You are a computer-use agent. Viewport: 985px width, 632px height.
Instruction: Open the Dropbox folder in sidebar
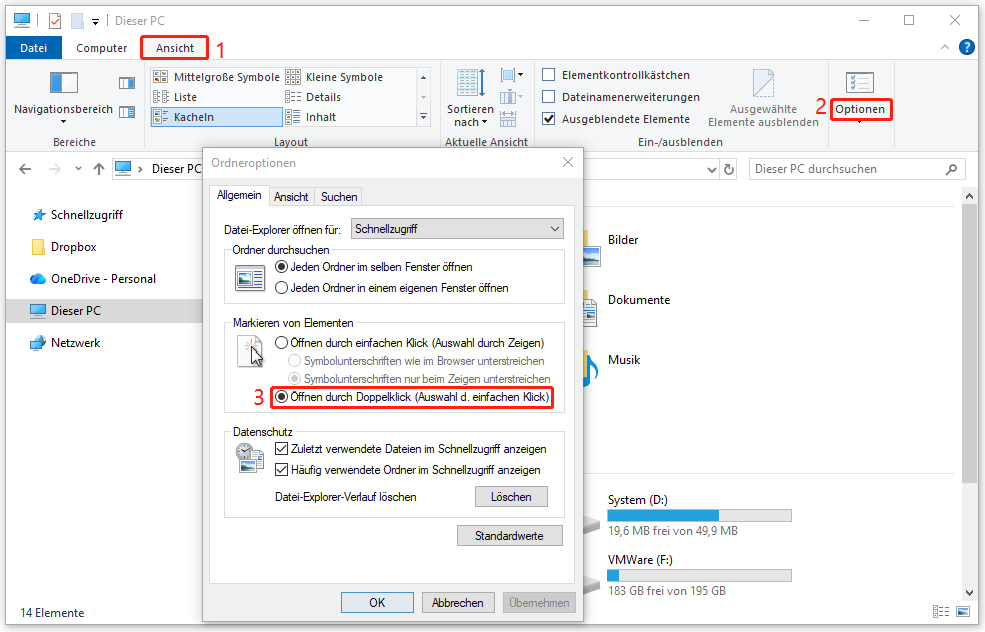[63, 247]
